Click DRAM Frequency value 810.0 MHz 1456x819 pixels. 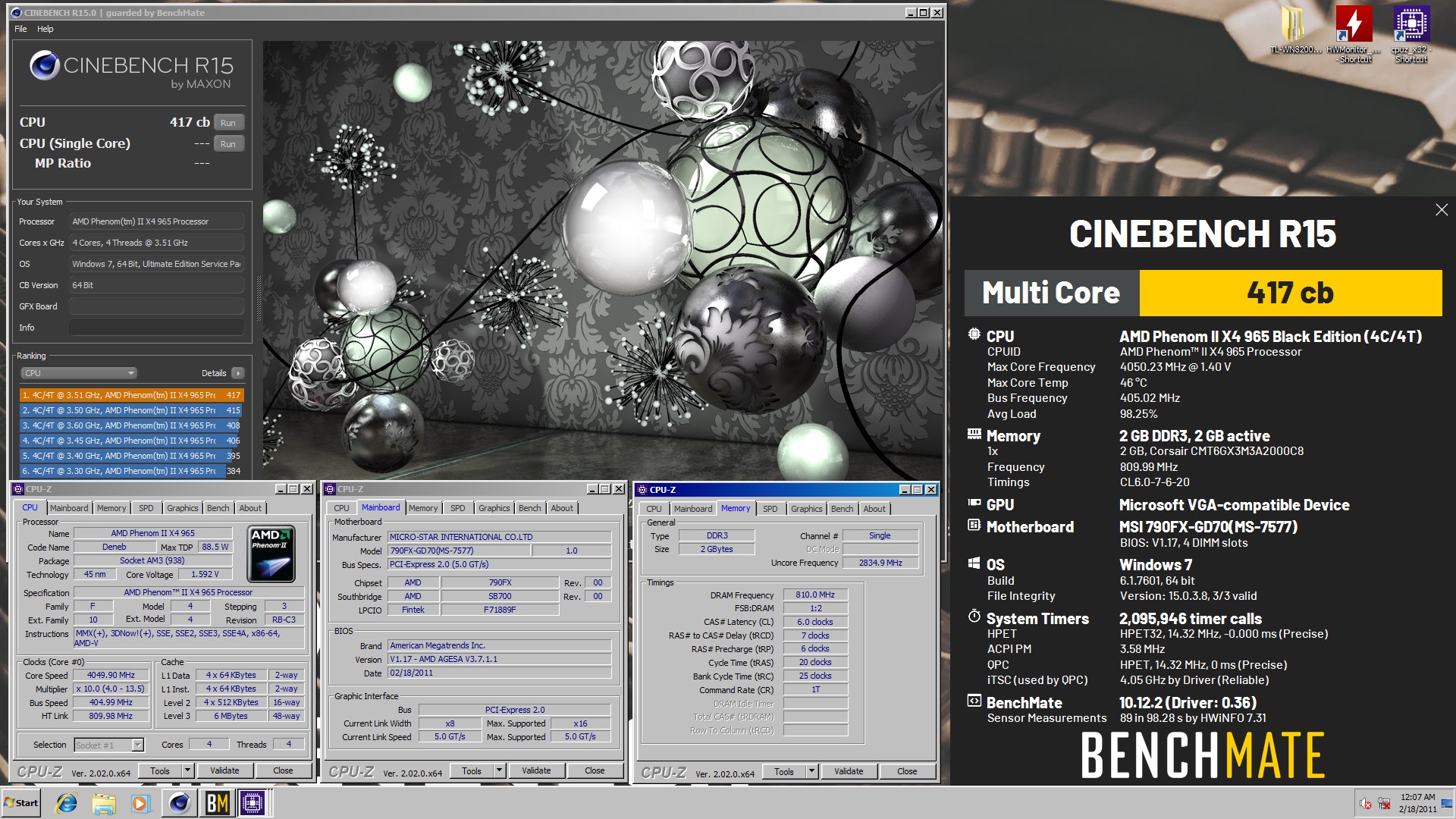(815, 595)
